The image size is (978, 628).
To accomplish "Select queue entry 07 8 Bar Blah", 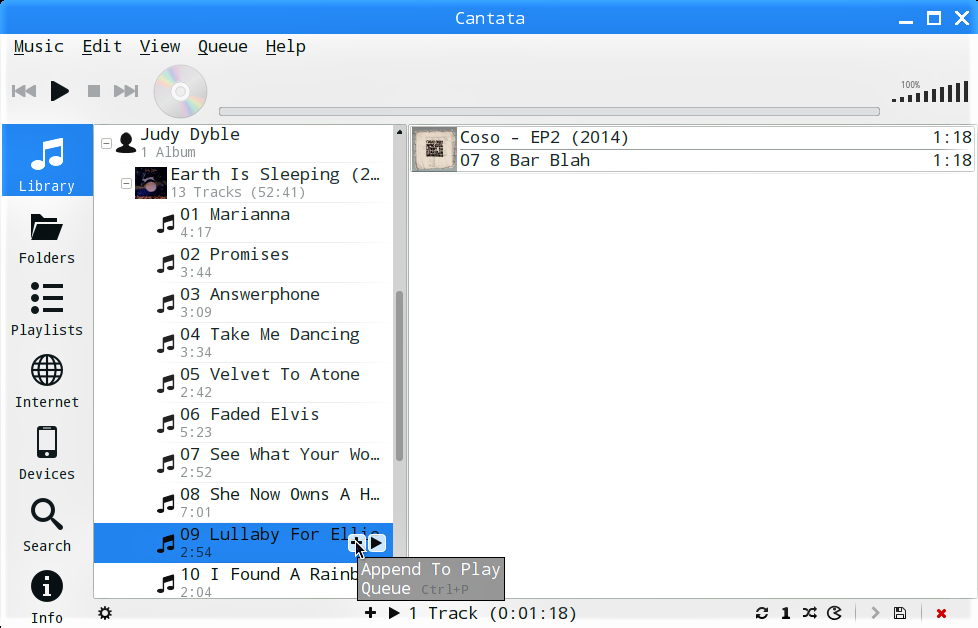I will (x=716, y=160).
